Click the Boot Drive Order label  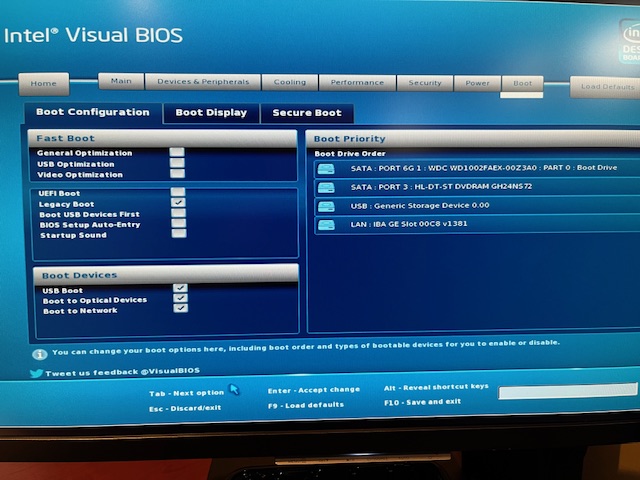(350, 154)
